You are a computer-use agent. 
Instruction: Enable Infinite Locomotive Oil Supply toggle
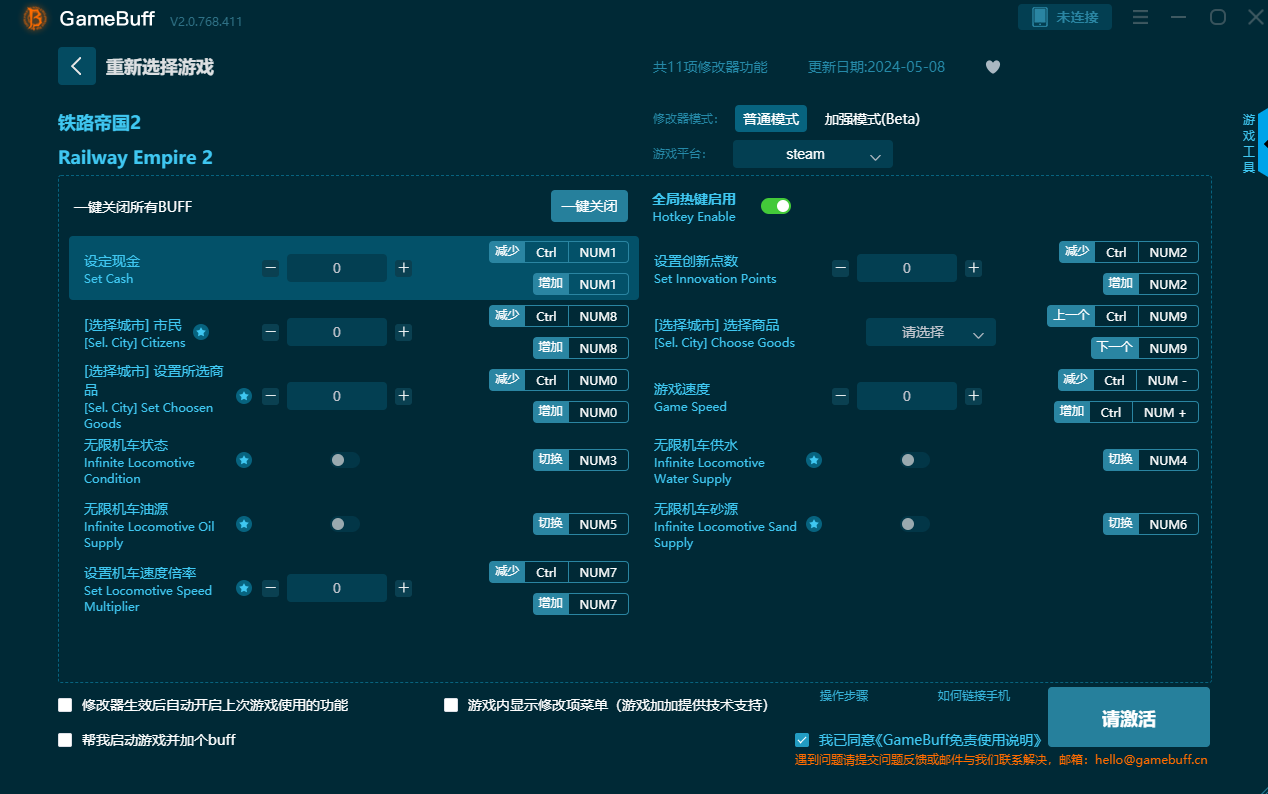click(x=344, y=524)
